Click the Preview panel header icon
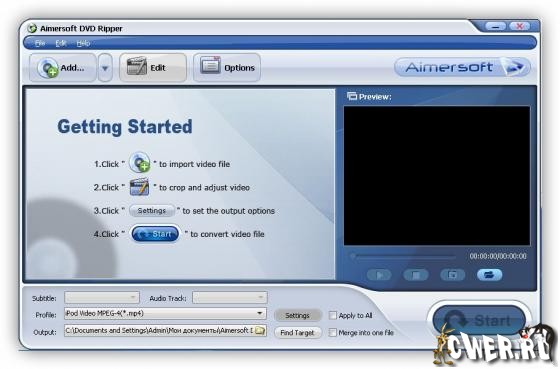The width and height of the screenshot is (560, 369). coord(352,96)
